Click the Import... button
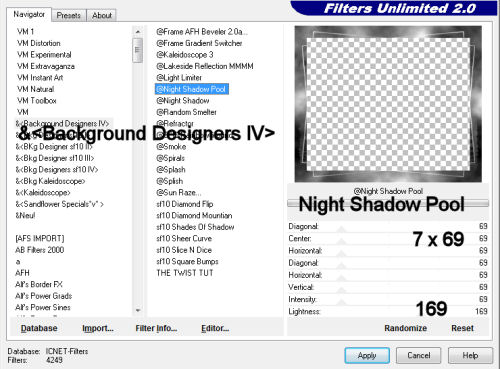The width and height of the screenshot is (500, 369). [x=98, y=328]
